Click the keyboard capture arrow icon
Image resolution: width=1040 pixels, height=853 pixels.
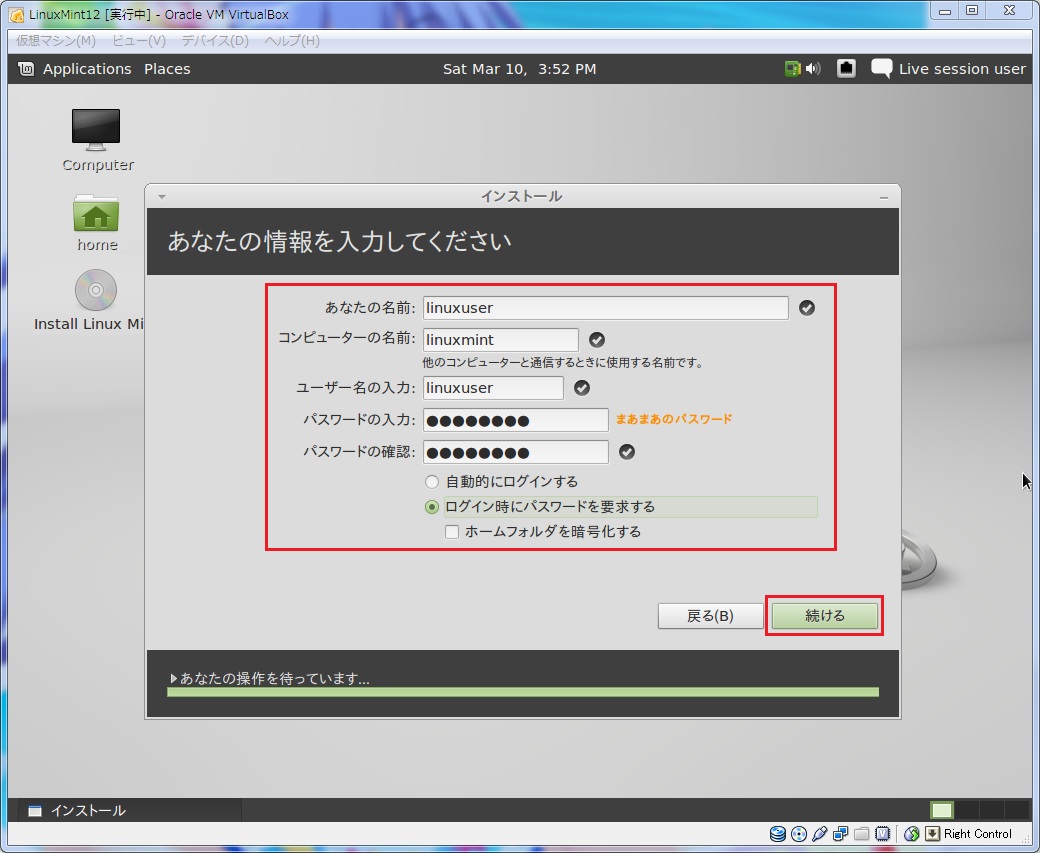(x=933, y=834)
